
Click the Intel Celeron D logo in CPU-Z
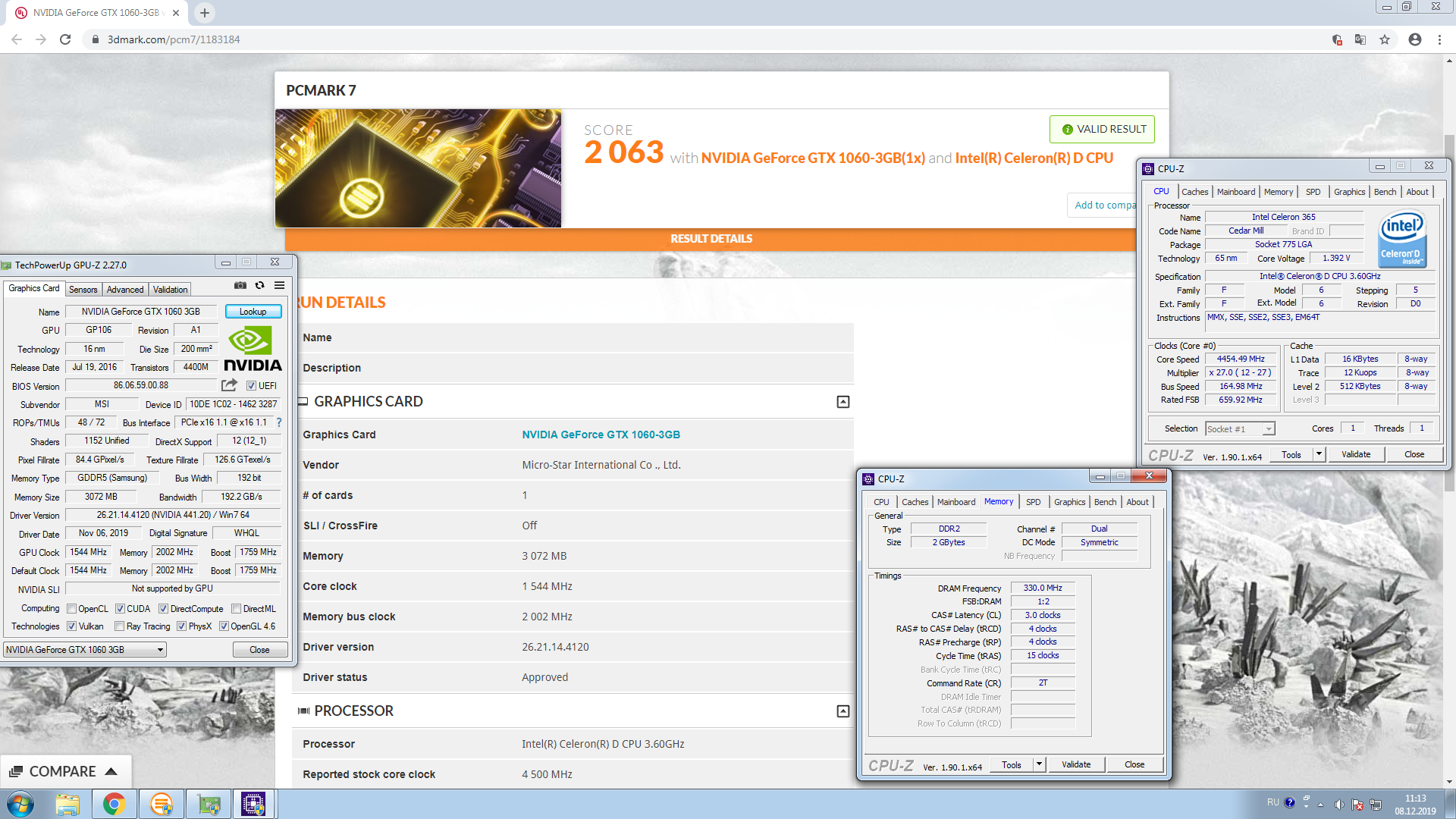(x=1402, y=239)
